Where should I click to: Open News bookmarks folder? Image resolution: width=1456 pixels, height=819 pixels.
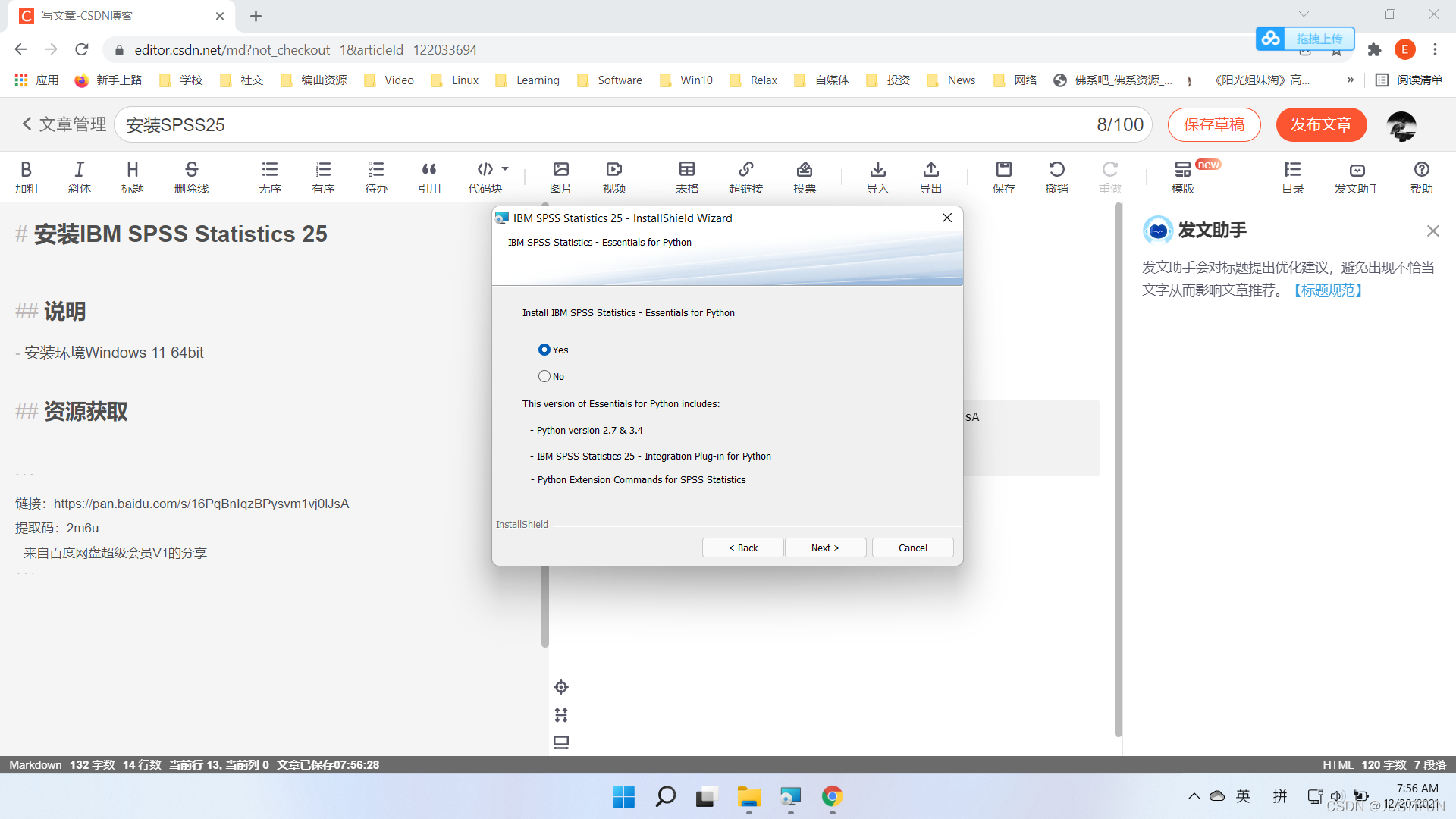(x=952, y=80)
